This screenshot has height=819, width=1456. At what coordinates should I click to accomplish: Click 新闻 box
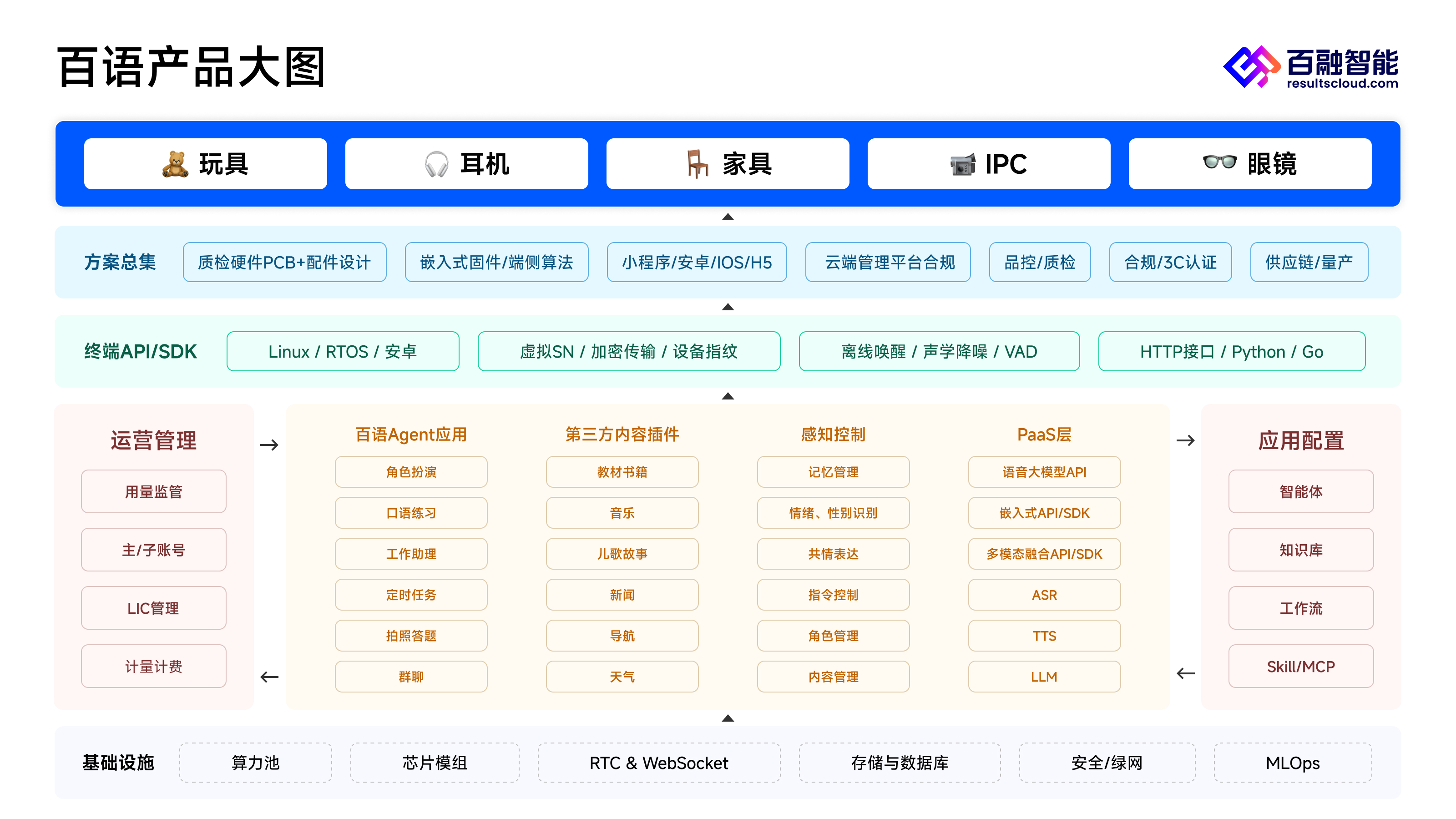(x=622, y=595)
